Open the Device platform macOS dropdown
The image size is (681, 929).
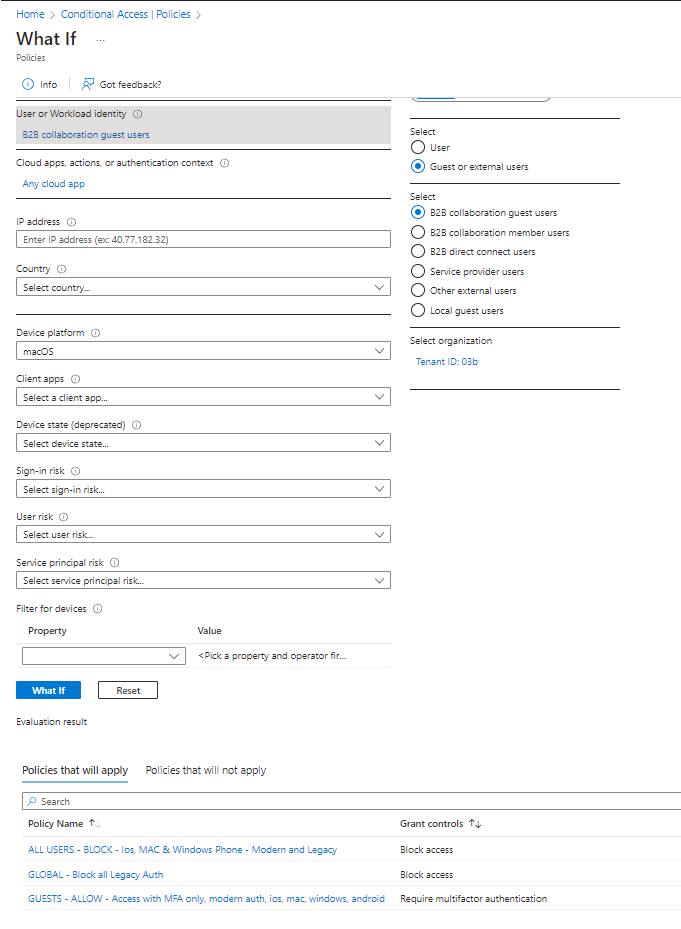[203, 351]
